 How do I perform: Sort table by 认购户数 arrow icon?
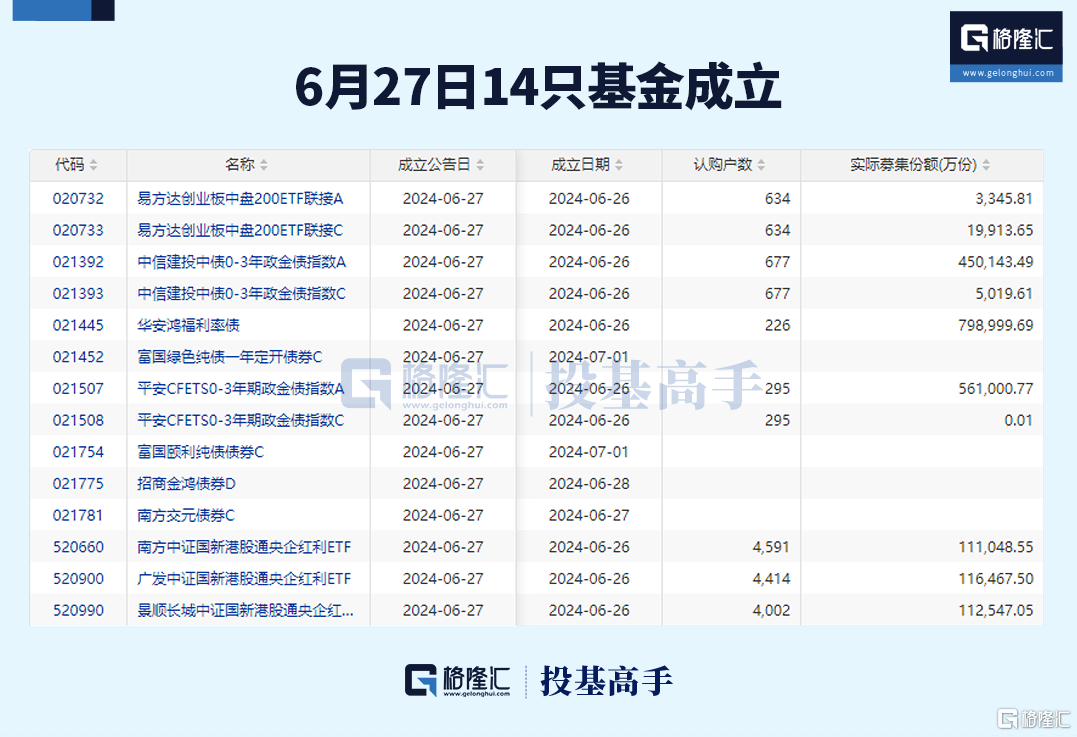click(761, 165)
